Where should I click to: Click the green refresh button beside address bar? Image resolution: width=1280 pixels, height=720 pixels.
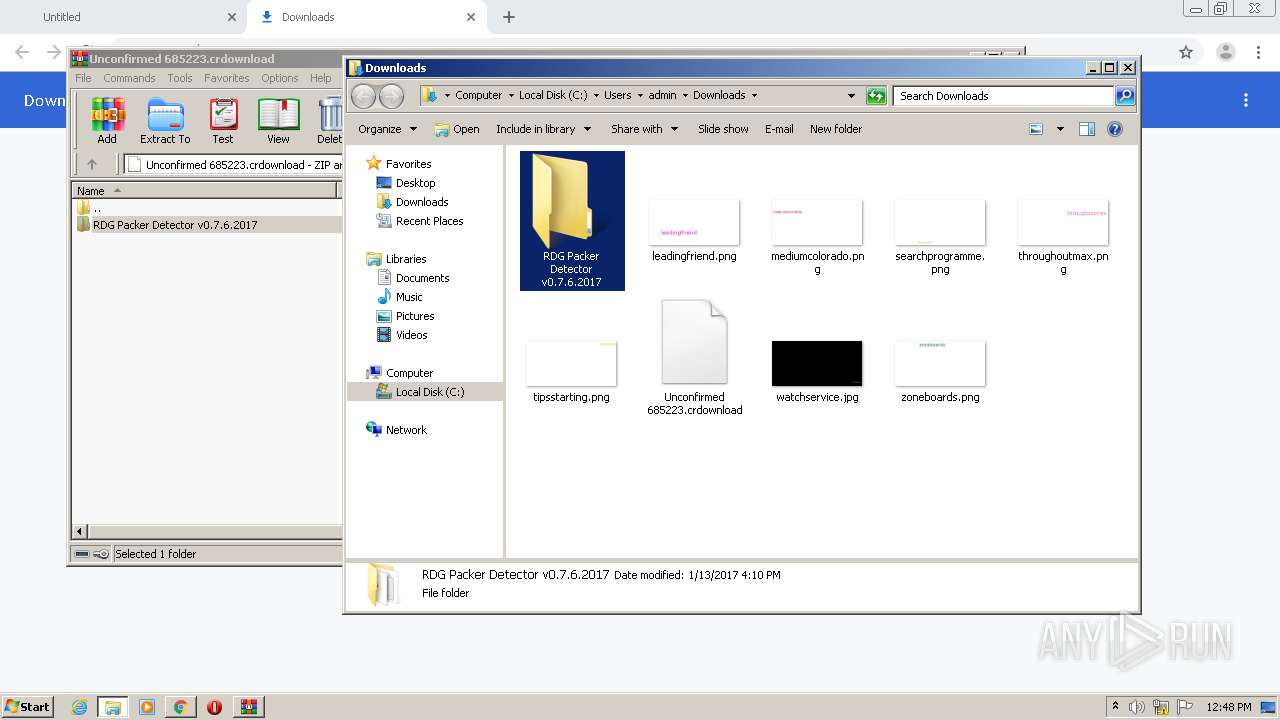point(876,96)
